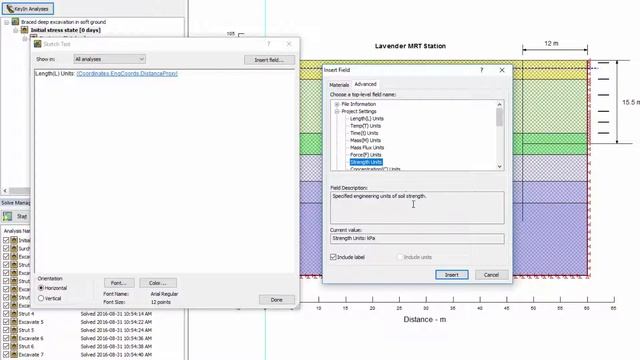Open the Show in All analyses dropdown
This screenshot has height=360, width=640.
[109, 59]
